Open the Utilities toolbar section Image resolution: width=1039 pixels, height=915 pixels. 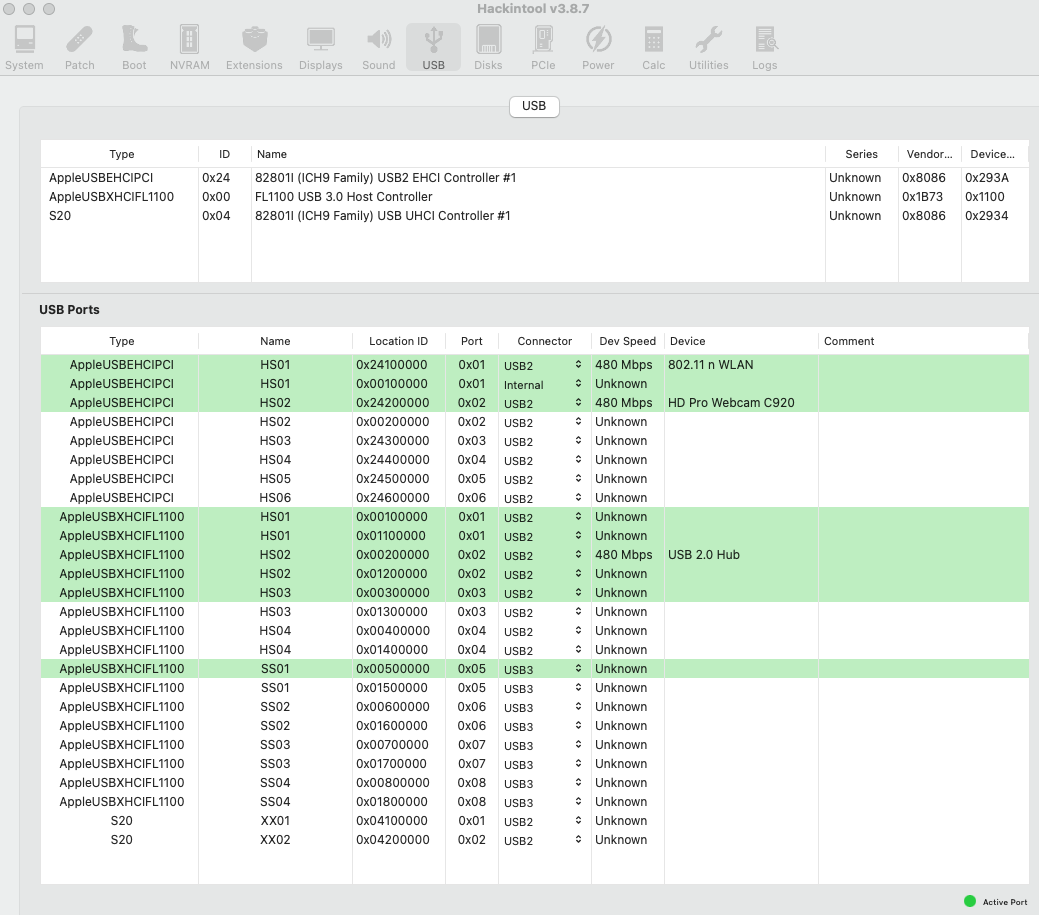point(708,48)
